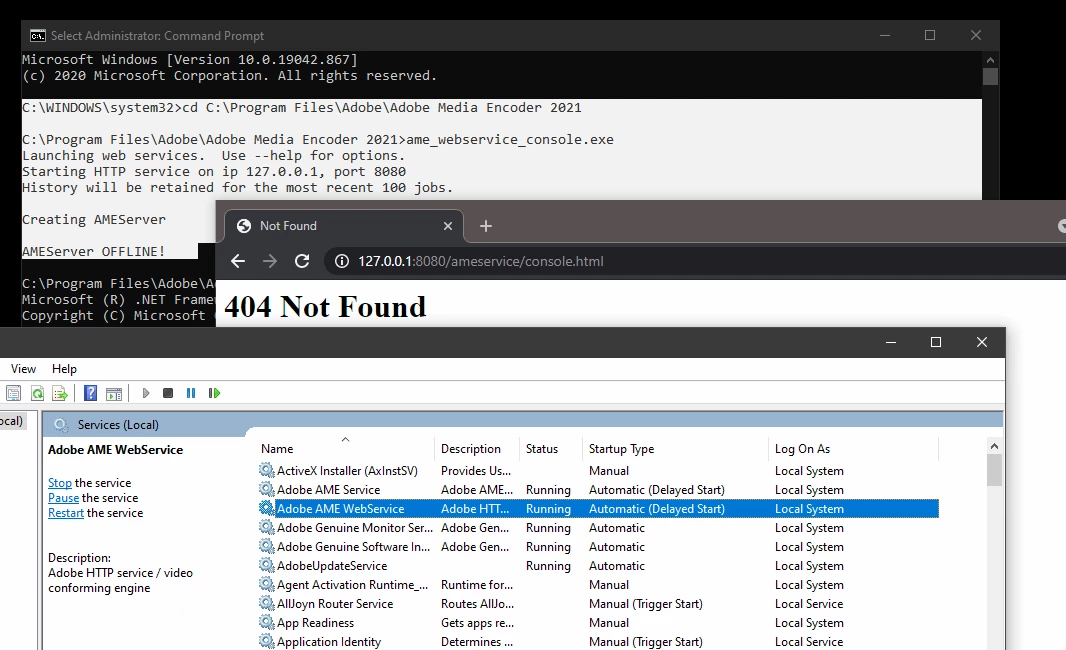Minimize the Command Prompt window
1066x650 pixels.
point(884,35)
